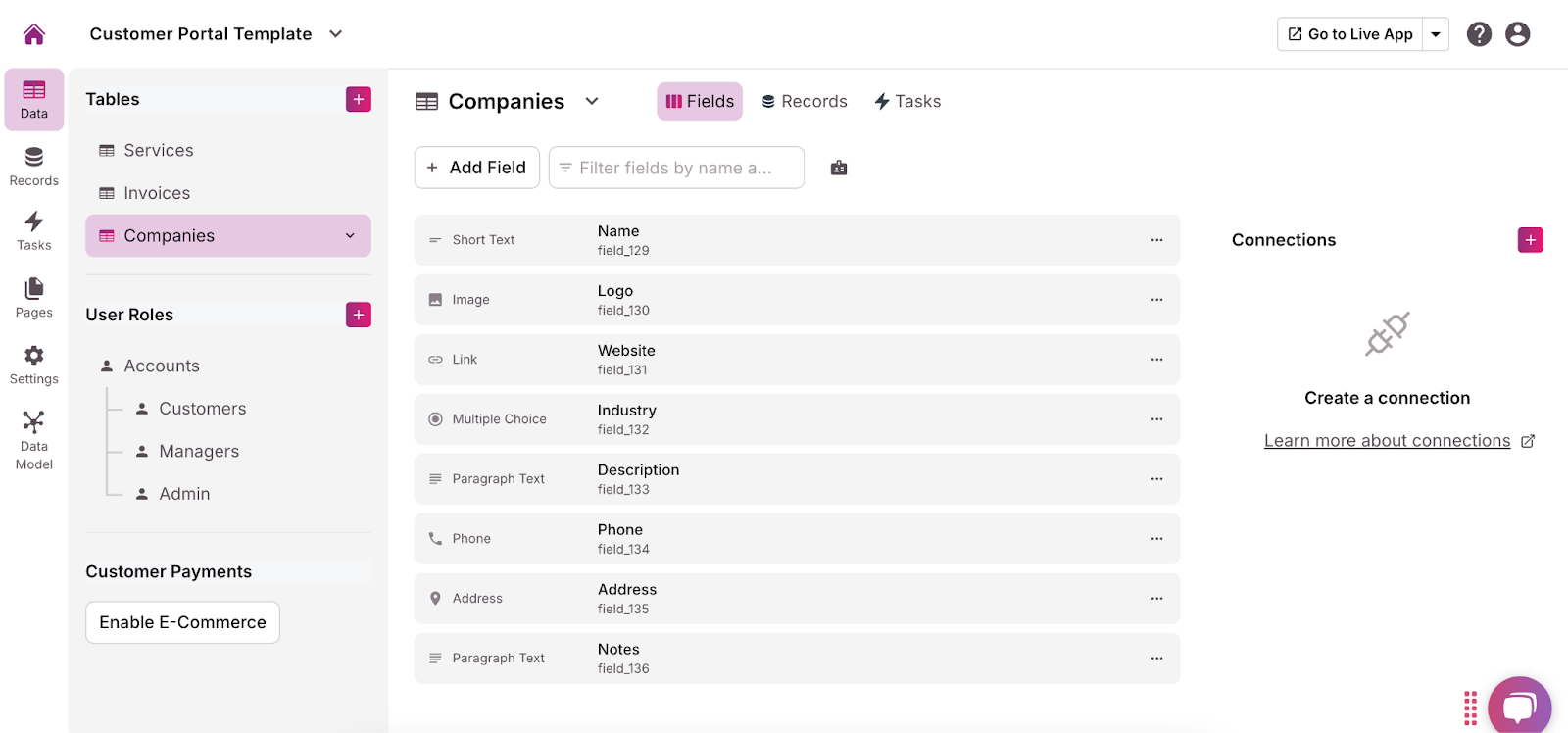Click the plus icon beside Connections
This screenshot has width=1568, height=733.
pos(1530,240)
